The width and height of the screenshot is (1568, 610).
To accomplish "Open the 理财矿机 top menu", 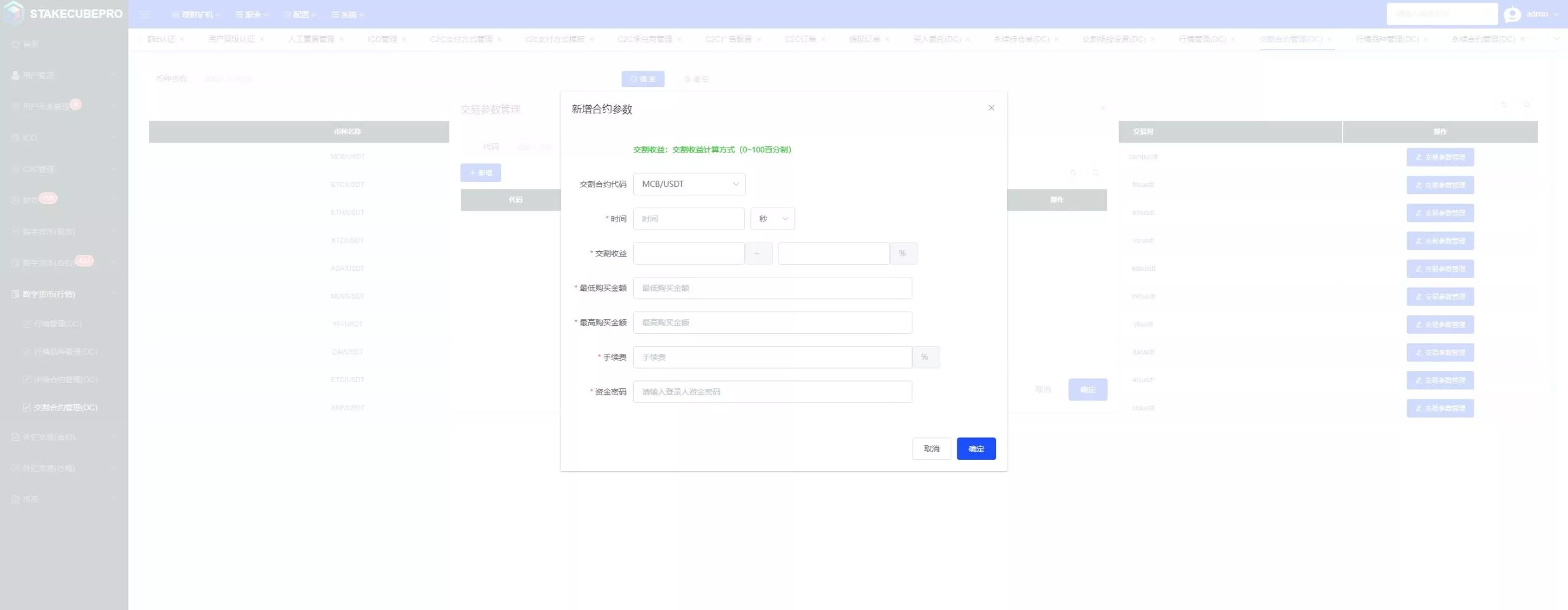I will click(x=196, y=14).
